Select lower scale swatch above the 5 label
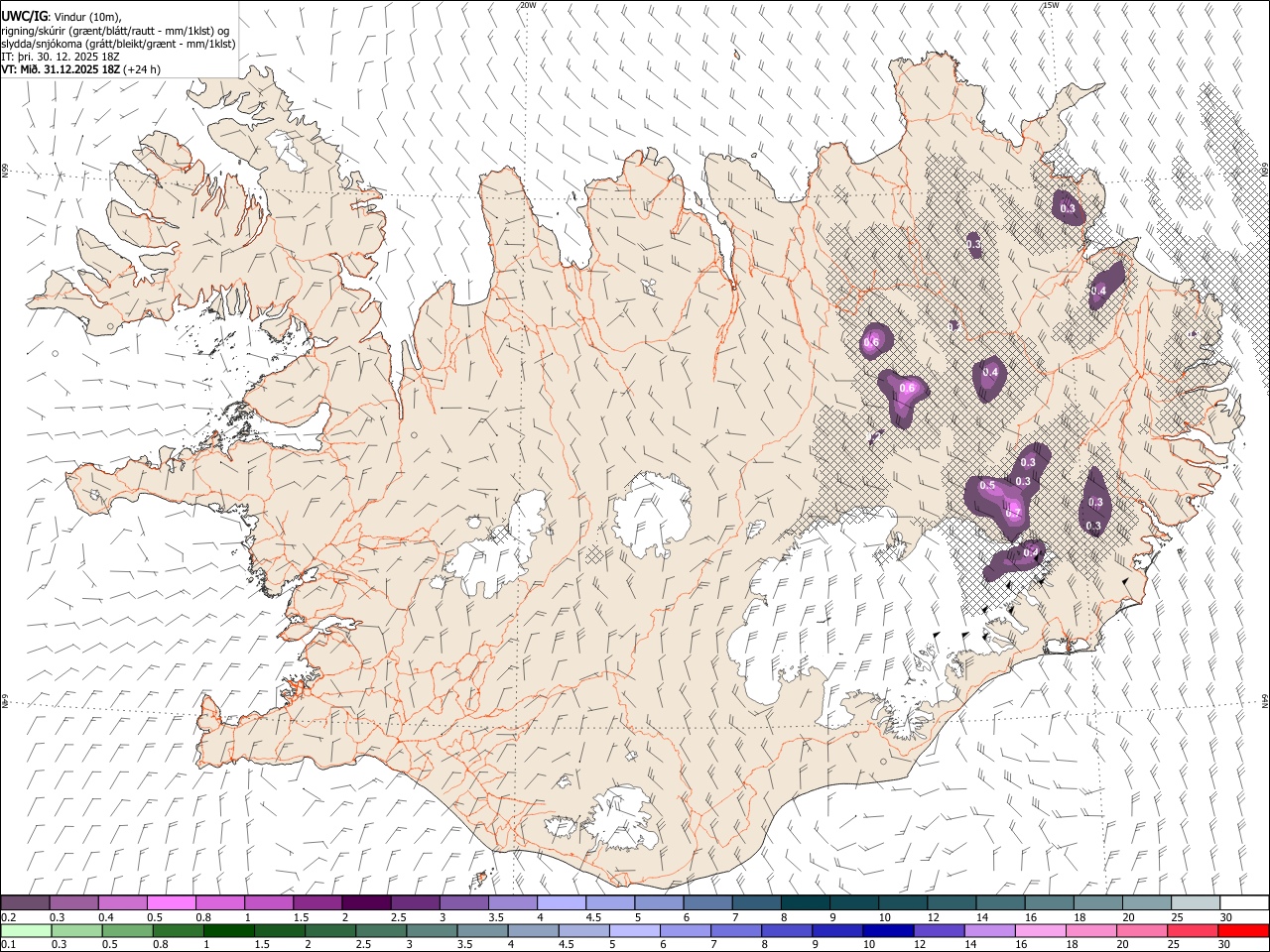 633,930
